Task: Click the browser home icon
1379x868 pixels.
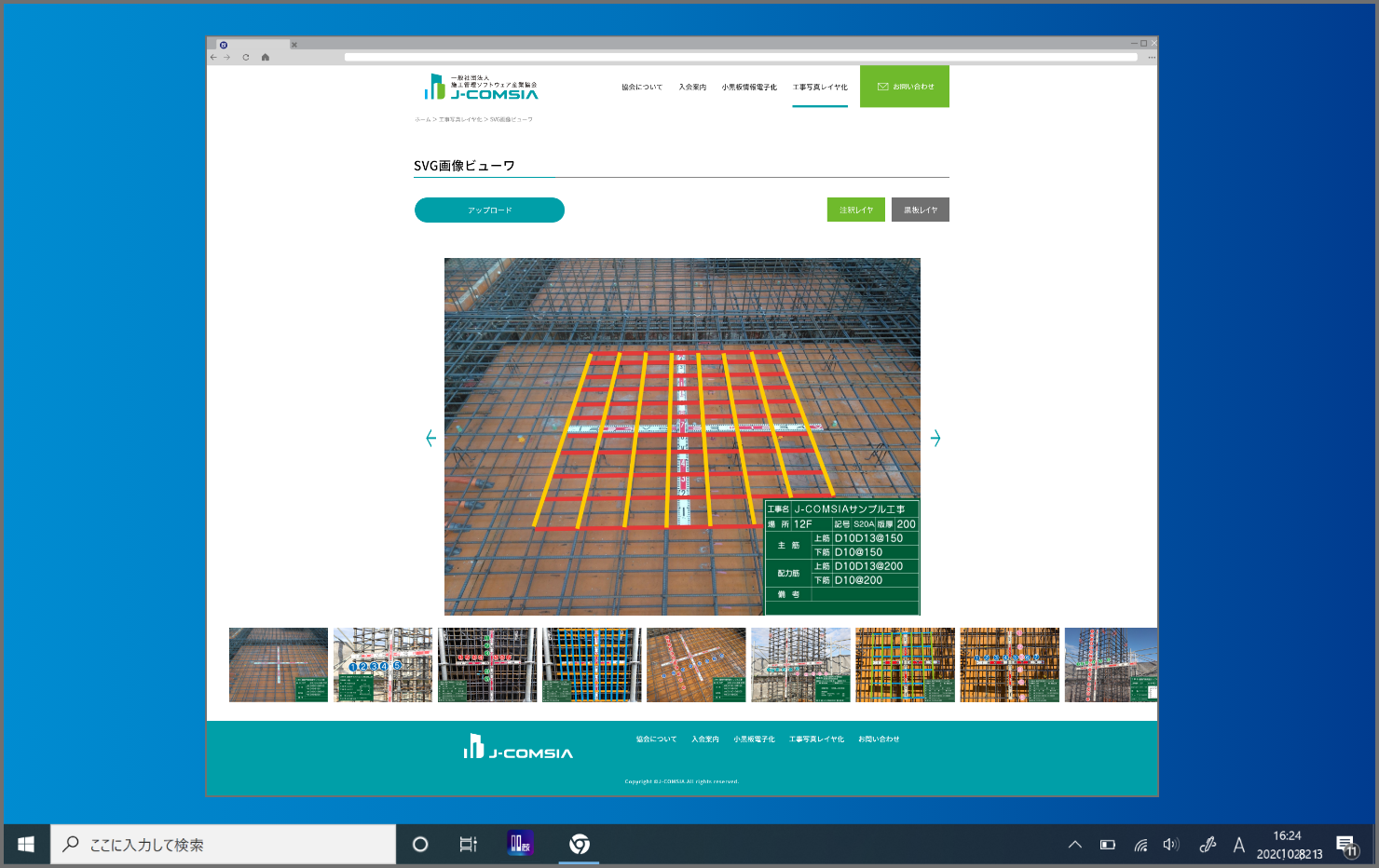Action: coord(265,56)
